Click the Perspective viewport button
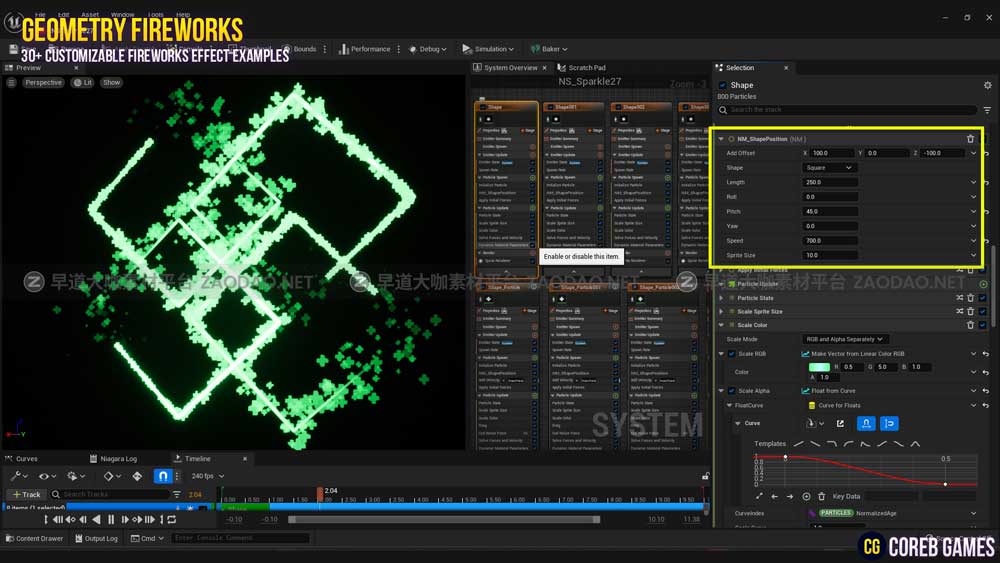 (43, 82)
